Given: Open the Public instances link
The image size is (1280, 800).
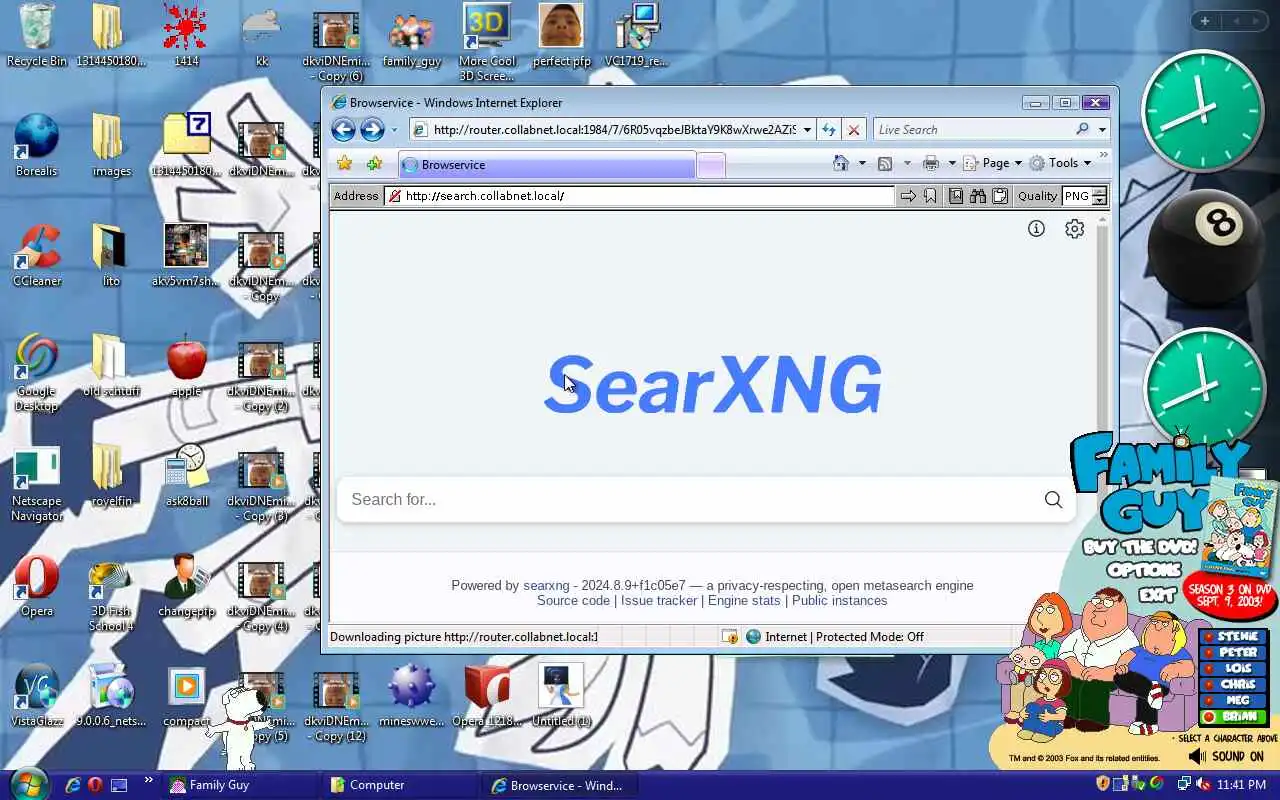Looking at the screenshot, I should click(x=840, y=600).
